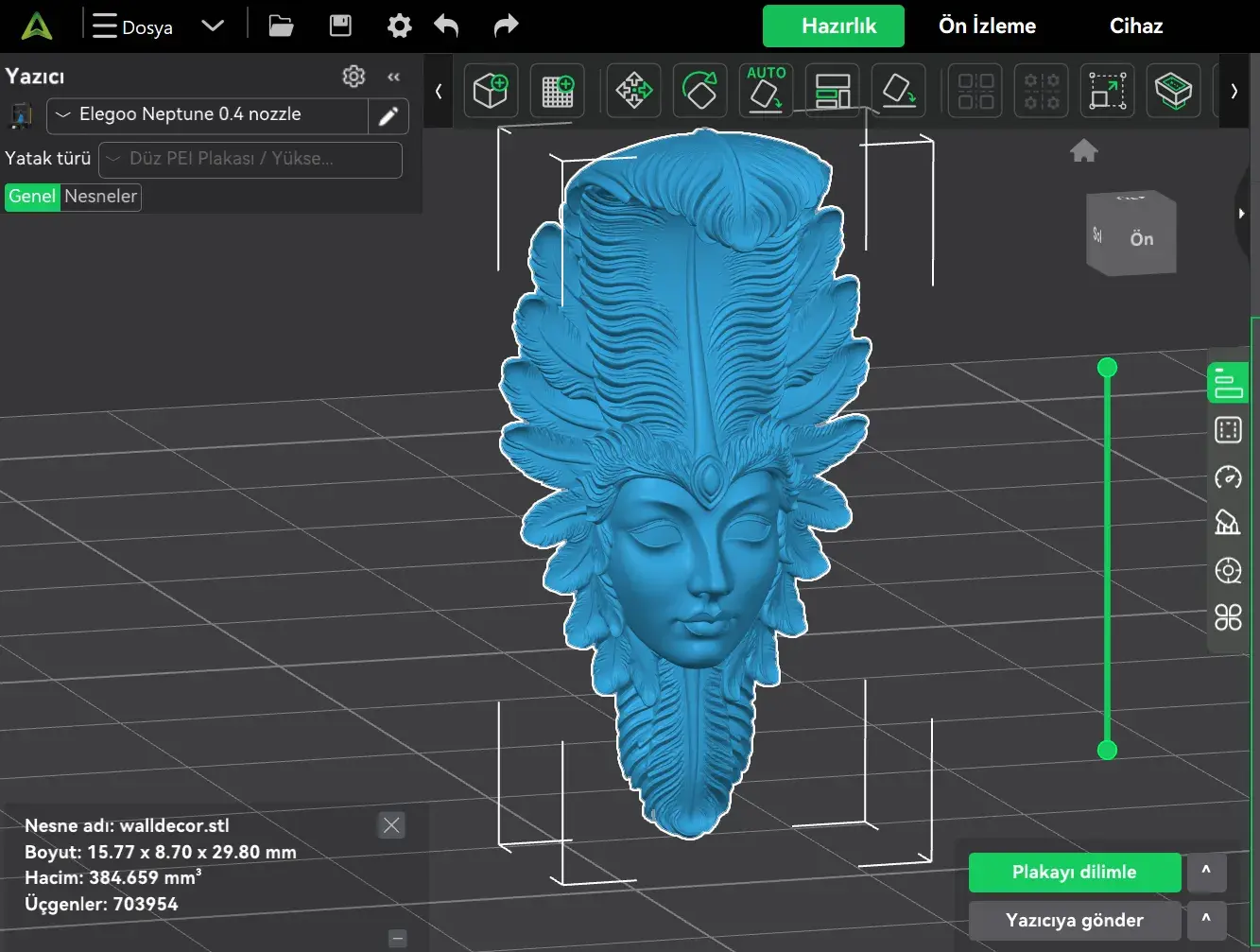Select the Scale tool icon

click(x=1108, y=91)
